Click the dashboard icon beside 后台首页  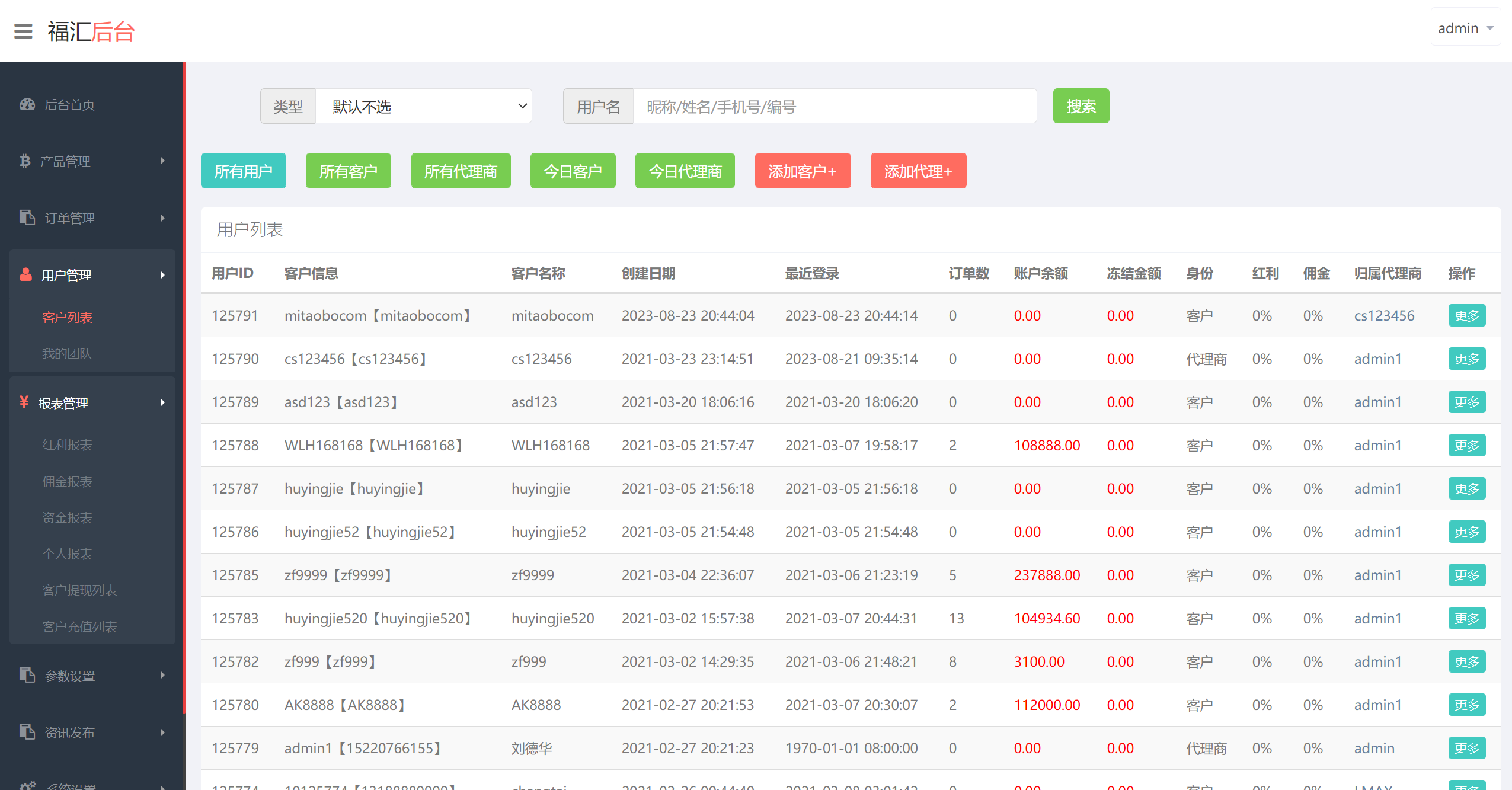click(x=27, y=105)
